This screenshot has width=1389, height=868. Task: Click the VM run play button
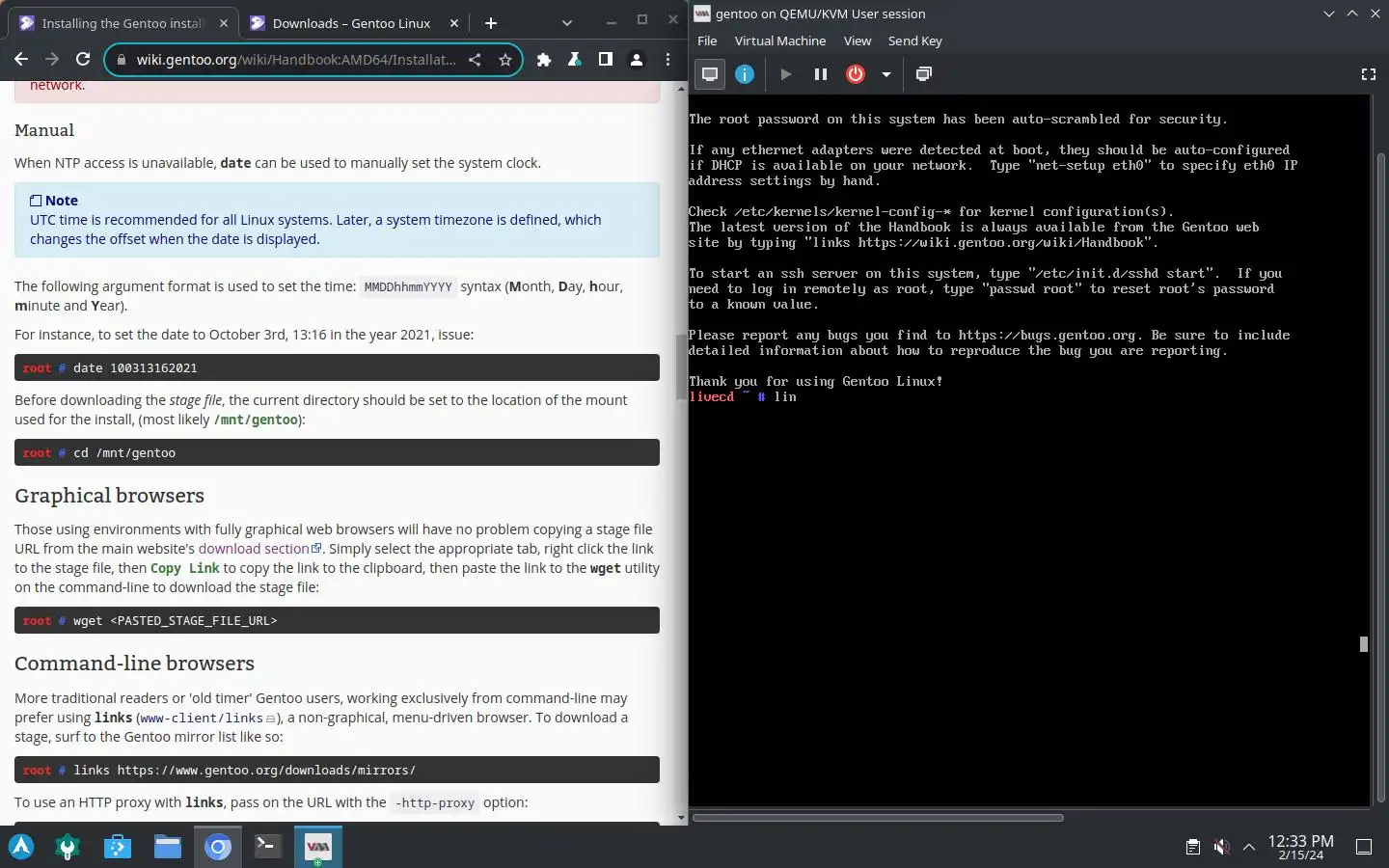pyautogui.click(x=786, y=74)
